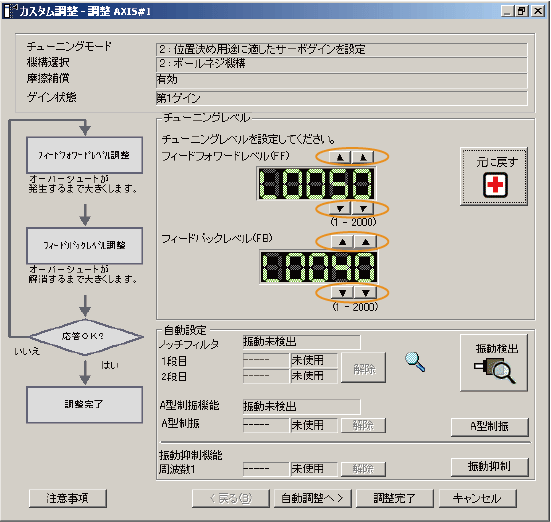Click the 注意事項 button

pyautogui.click(x=67, y=498)
